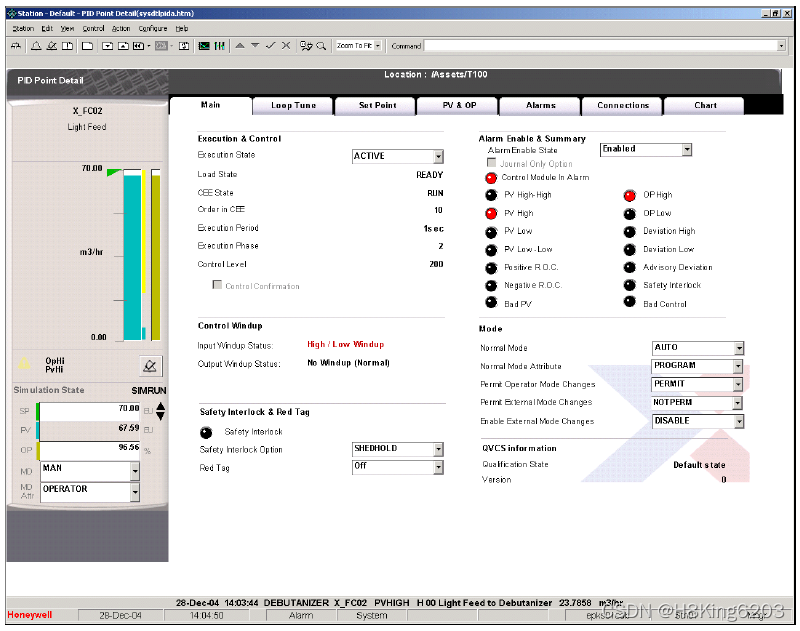Click the Call Up Display blank-page icon
Image resolution: width=800 pixels, height=631 pixels.
tap(87, 46)
